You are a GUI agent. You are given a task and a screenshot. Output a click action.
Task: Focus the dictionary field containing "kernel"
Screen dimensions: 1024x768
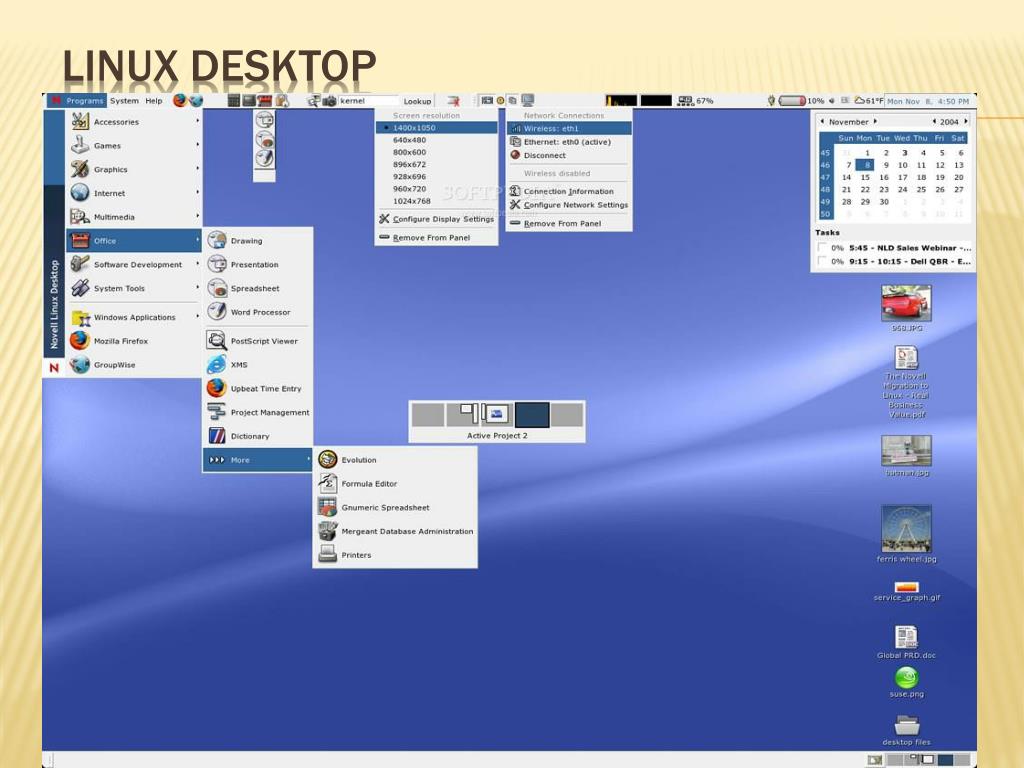point(368,101)
